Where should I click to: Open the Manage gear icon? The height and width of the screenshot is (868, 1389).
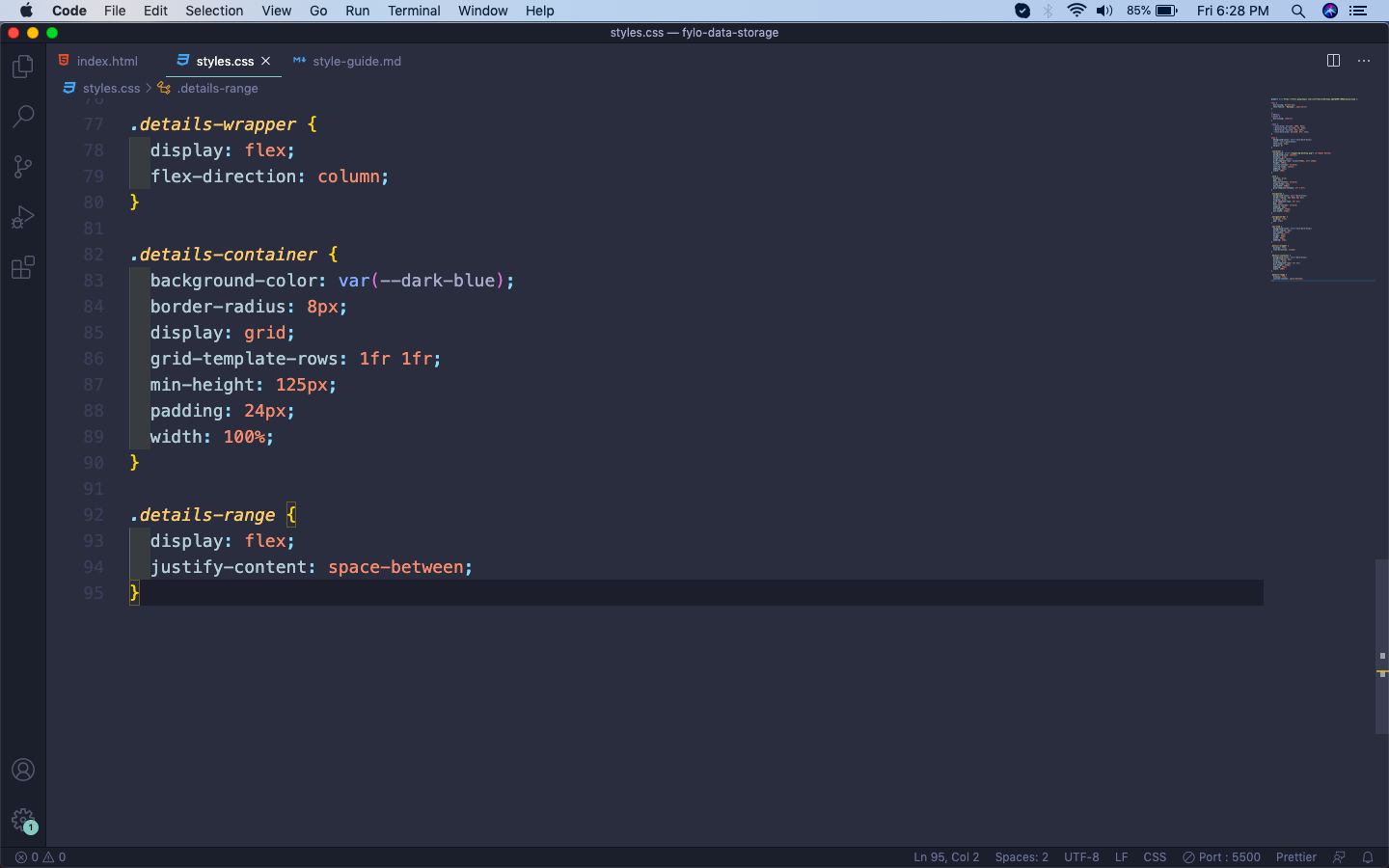[23, 821]
